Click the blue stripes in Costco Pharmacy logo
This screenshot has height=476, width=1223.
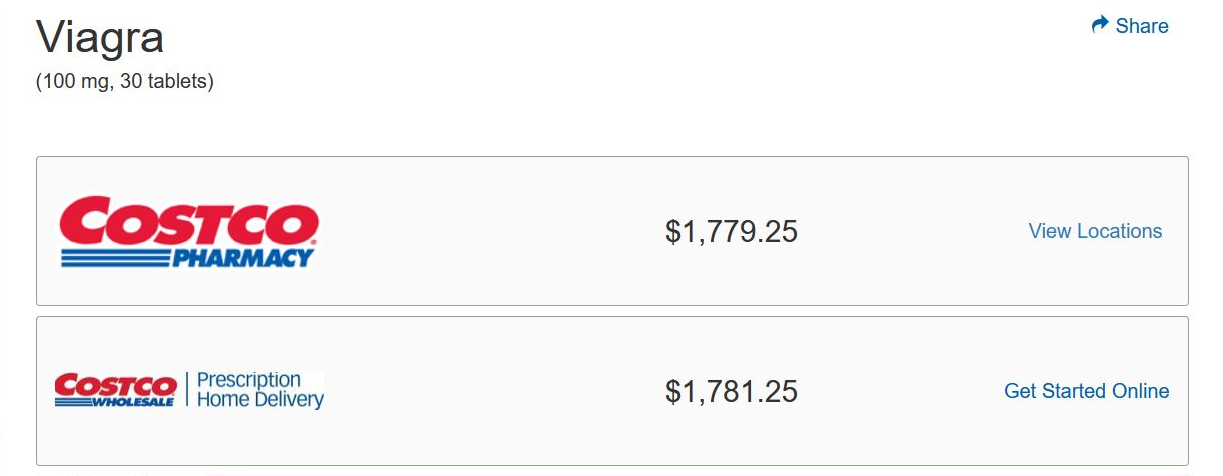coord(115,259)
